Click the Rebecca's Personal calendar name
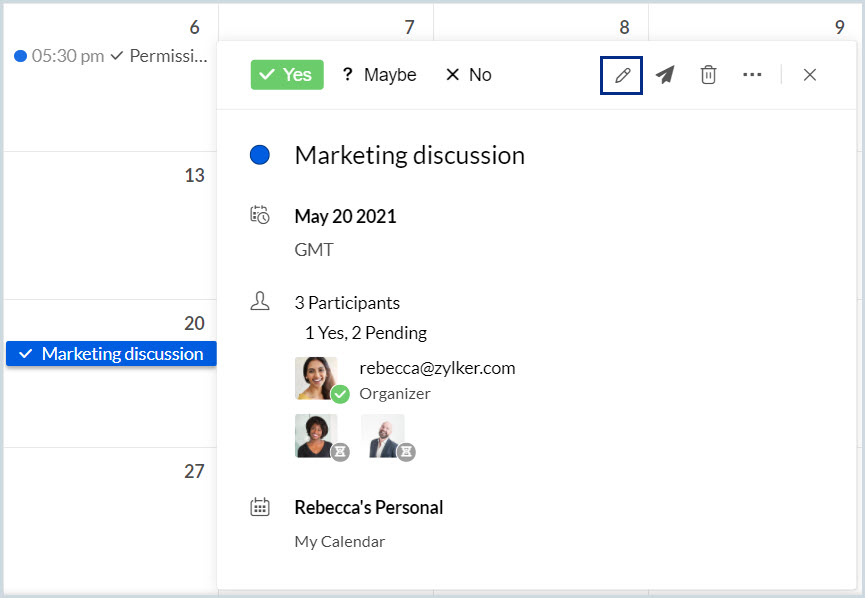 tap(368, 507)
